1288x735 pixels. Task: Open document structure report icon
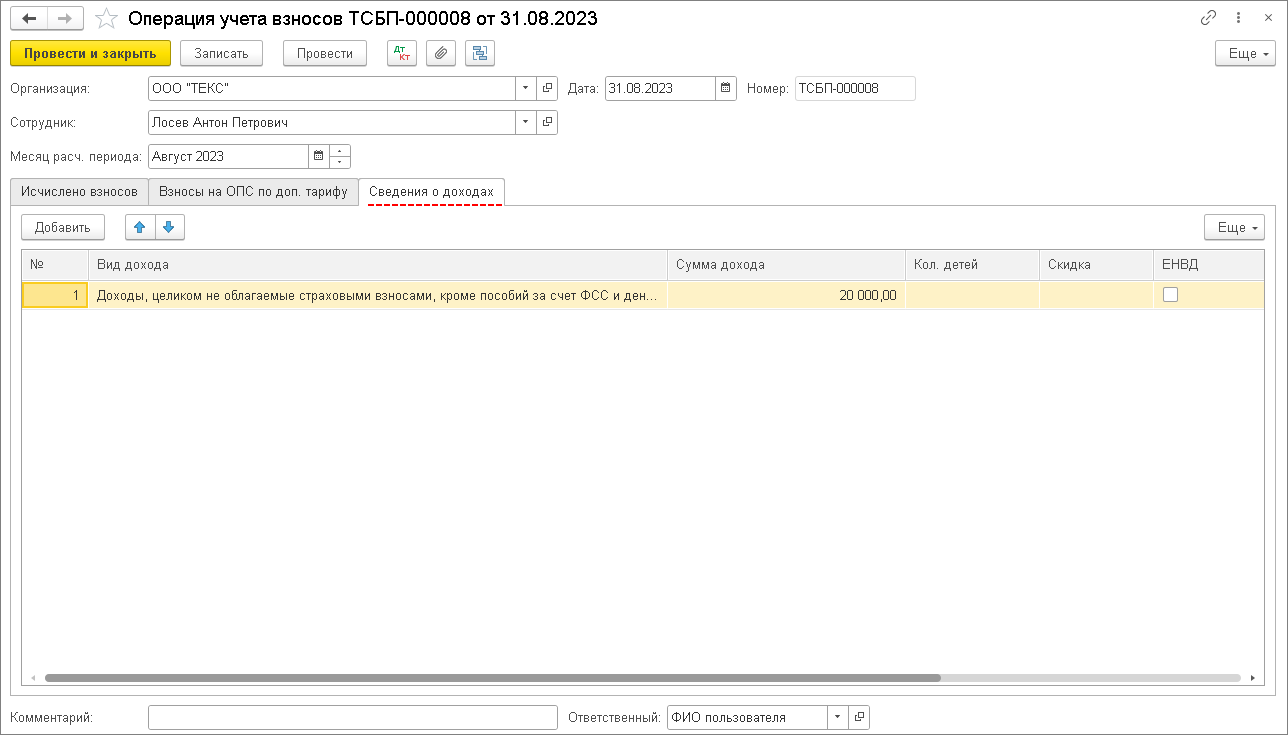click(x=480, y=53)
